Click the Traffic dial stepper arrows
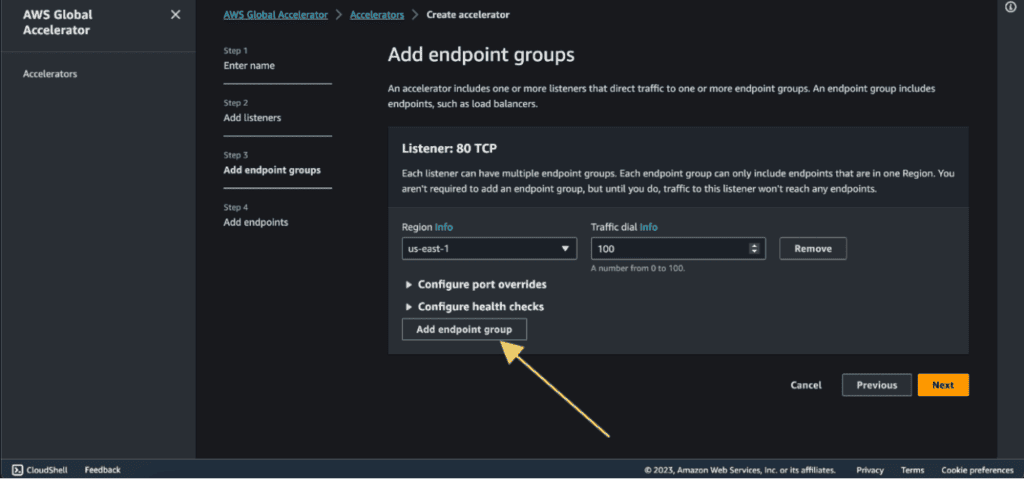The width and height of the screenshot is (1024, 479). pyautogui.click(x=754, y=248)
